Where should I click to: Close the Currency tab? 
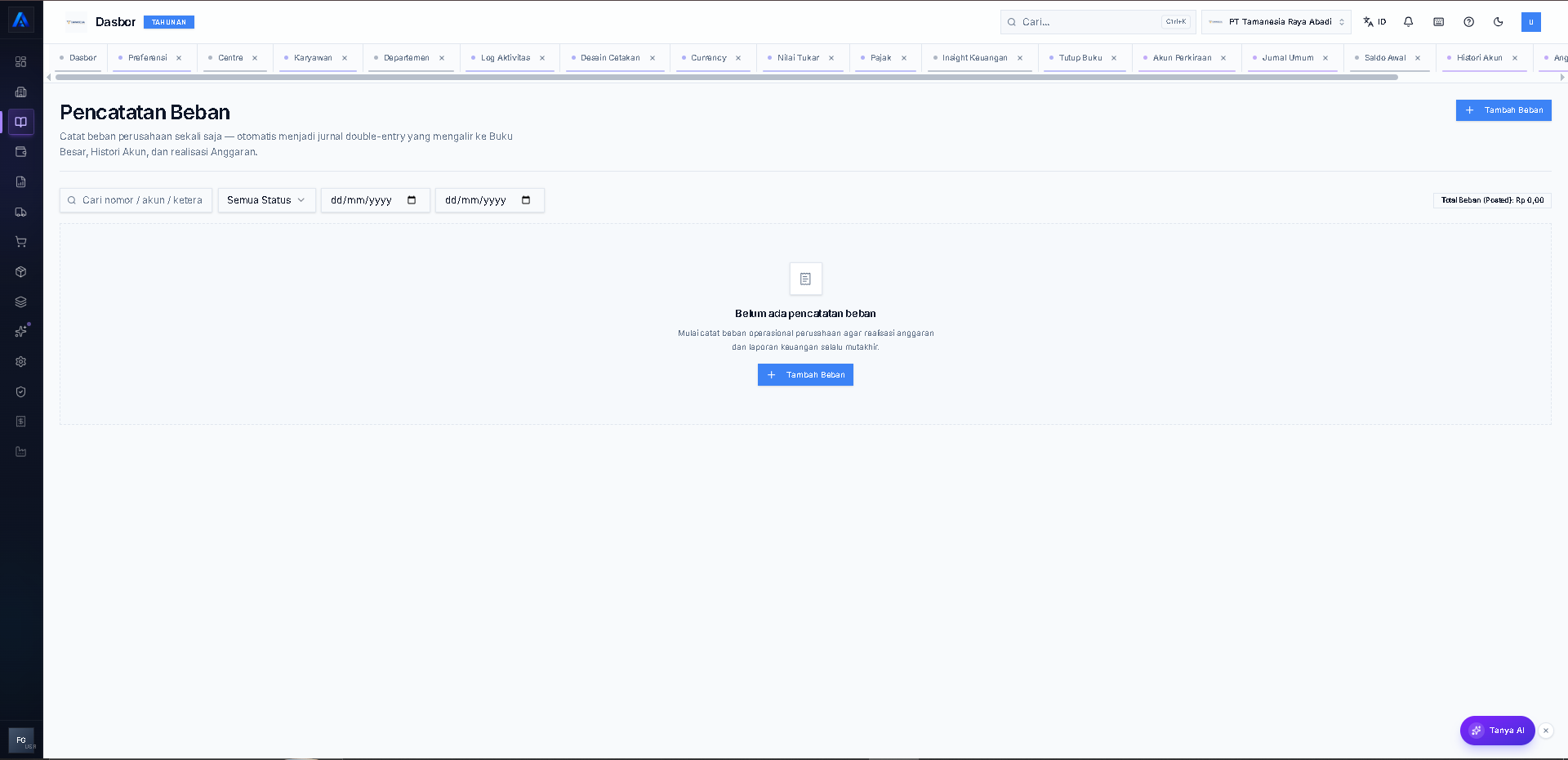coord(738,58)
